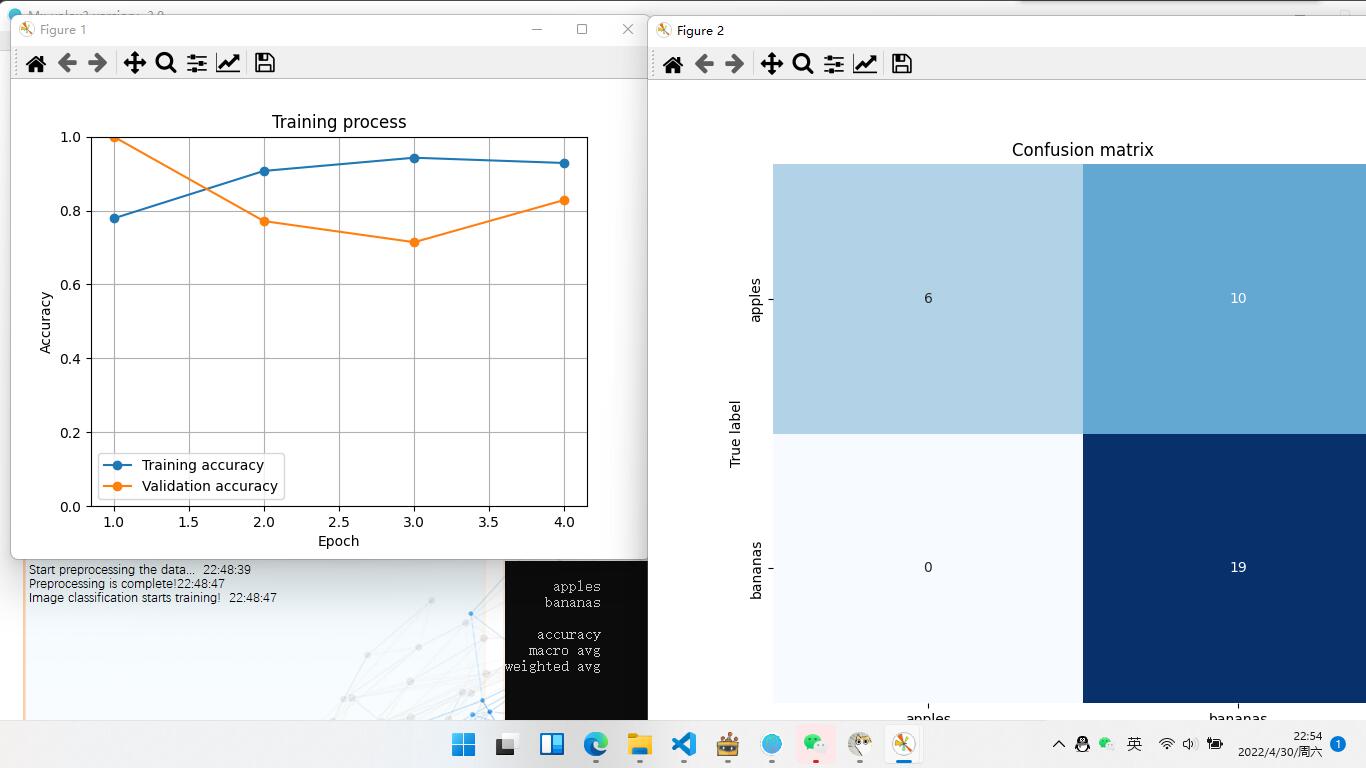Viewport: 1366px width, 768px height.
Task: Switch to Visual Studio Code in taskbar
Action: 684,744
